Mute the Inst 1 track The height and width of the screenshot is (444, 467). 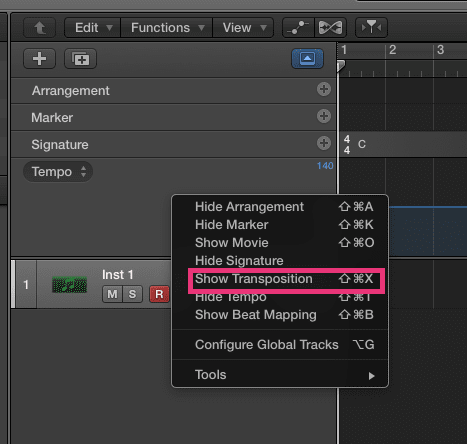[x=112, y=294]
